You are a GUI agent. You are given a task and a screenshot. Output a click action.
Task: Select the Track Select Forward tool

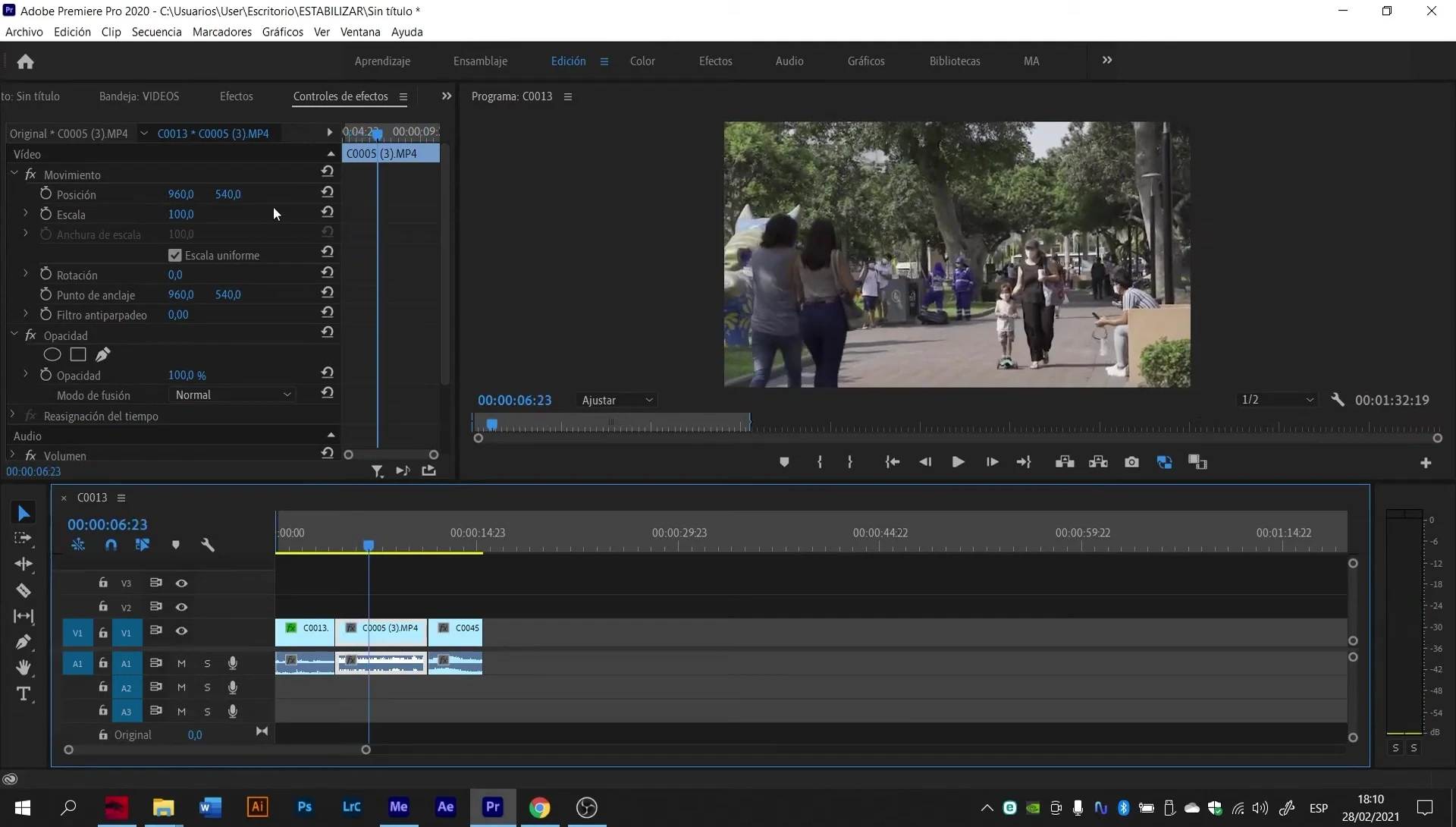(x=24, y=539)
